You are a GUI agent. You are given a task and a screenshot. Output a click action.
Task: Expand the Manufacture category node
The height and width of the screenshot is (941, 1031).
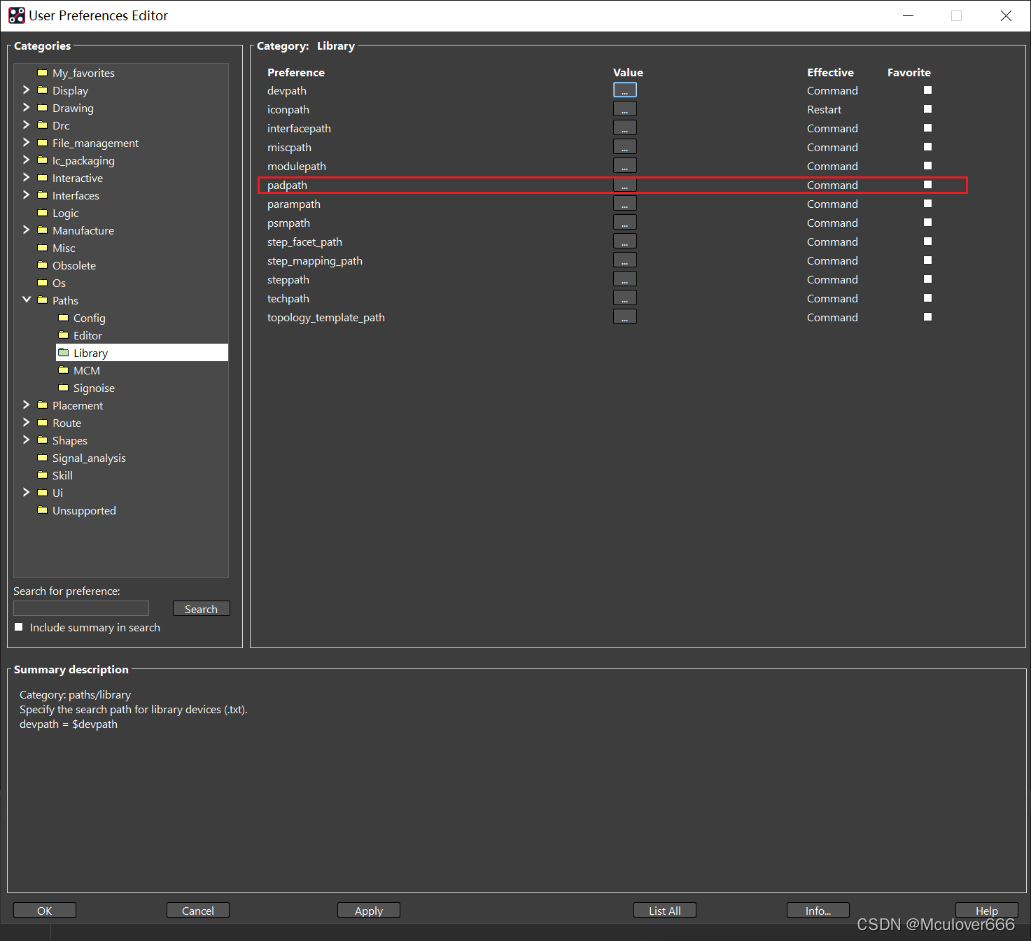tap(26, 230)
